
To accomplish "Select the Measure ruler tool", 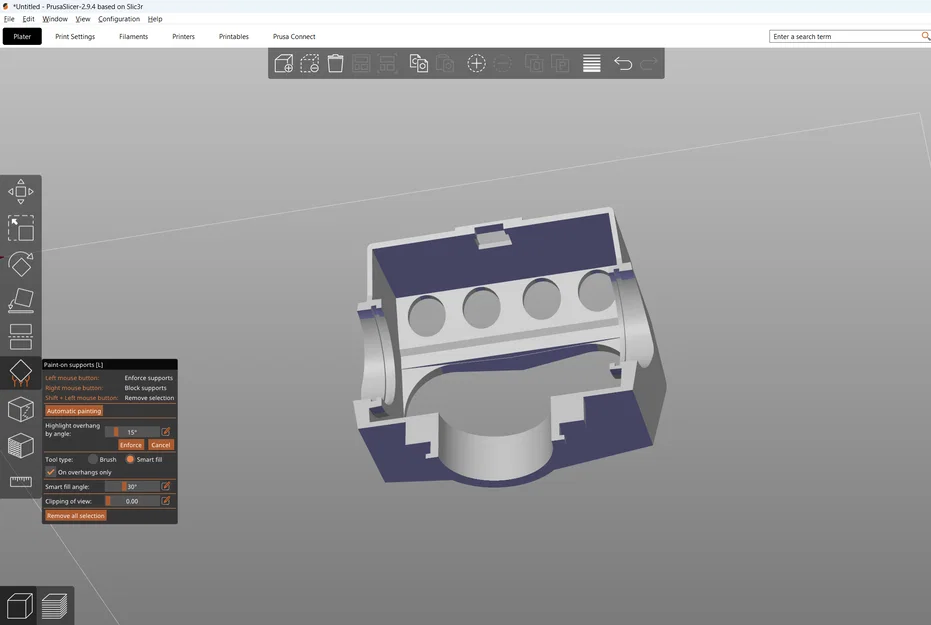I will [21, 481].
